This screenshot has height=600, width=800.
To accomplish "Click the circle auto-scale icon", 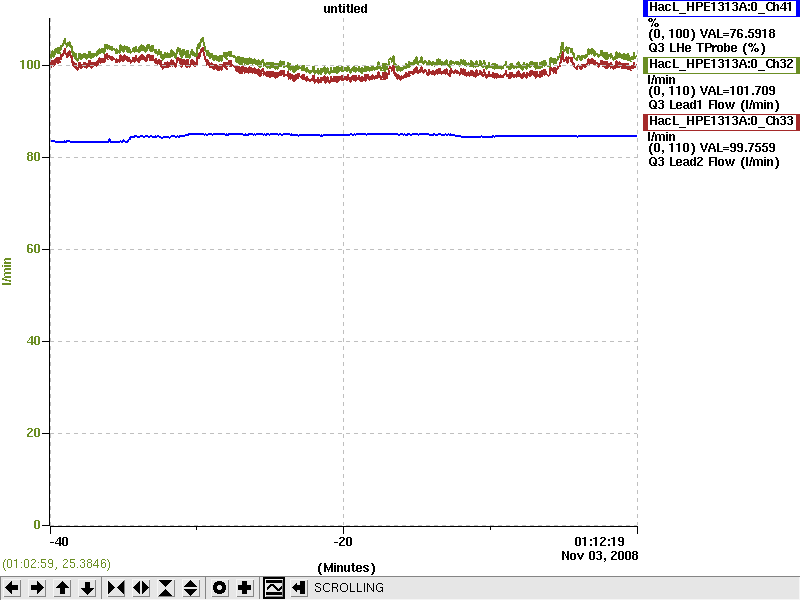I will [219, 588].
